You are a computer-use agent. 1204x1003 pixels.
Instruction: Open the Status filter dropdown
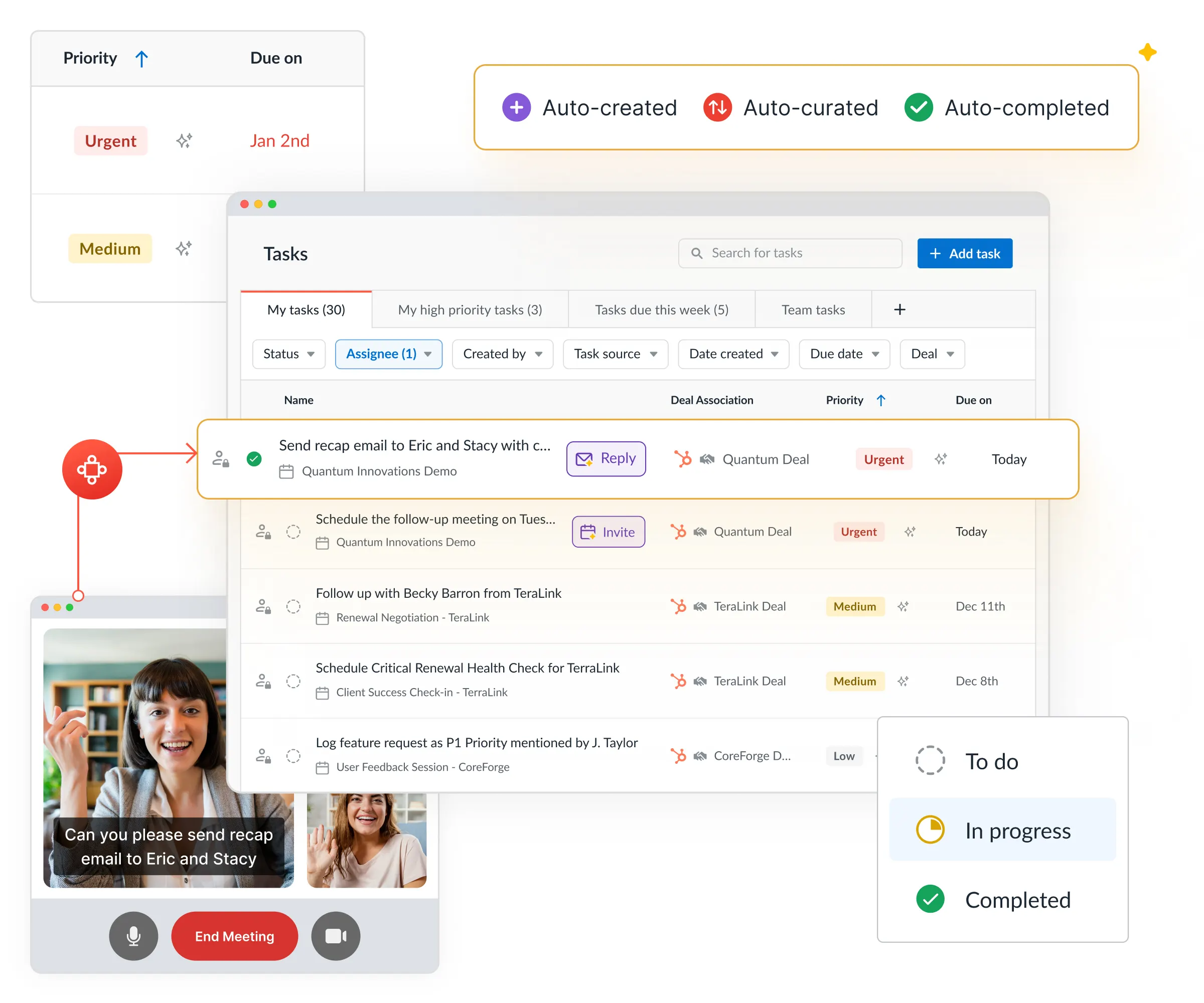[x=288, y=354]
